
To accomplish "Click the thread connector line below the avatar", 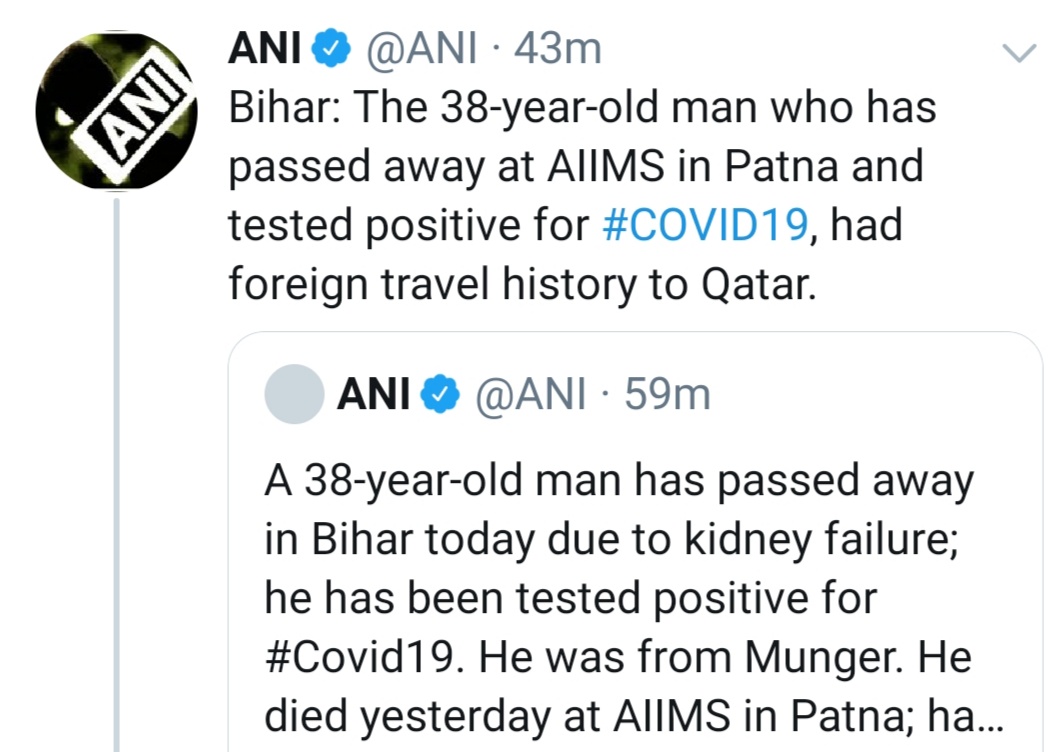I will tap(117, 474).
